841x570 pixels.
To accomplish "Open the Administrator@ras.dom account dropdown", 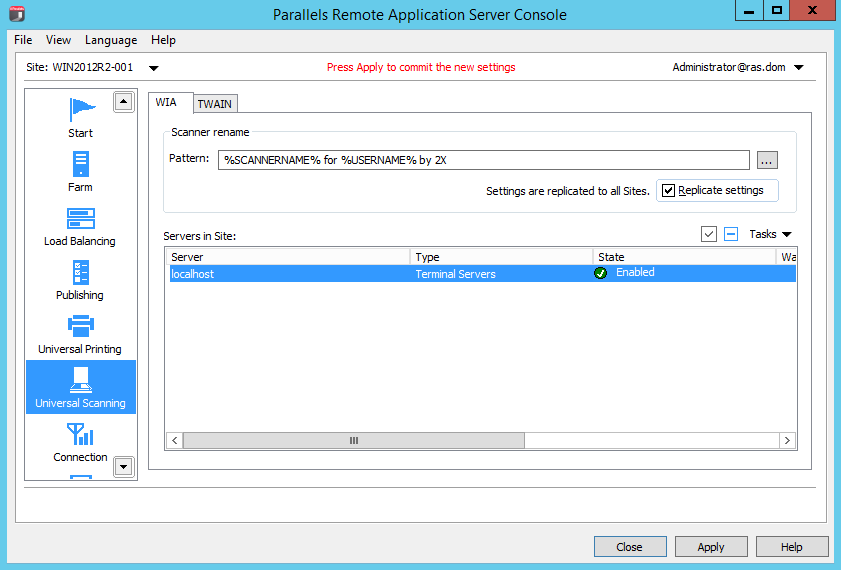I will pos(799,68).
